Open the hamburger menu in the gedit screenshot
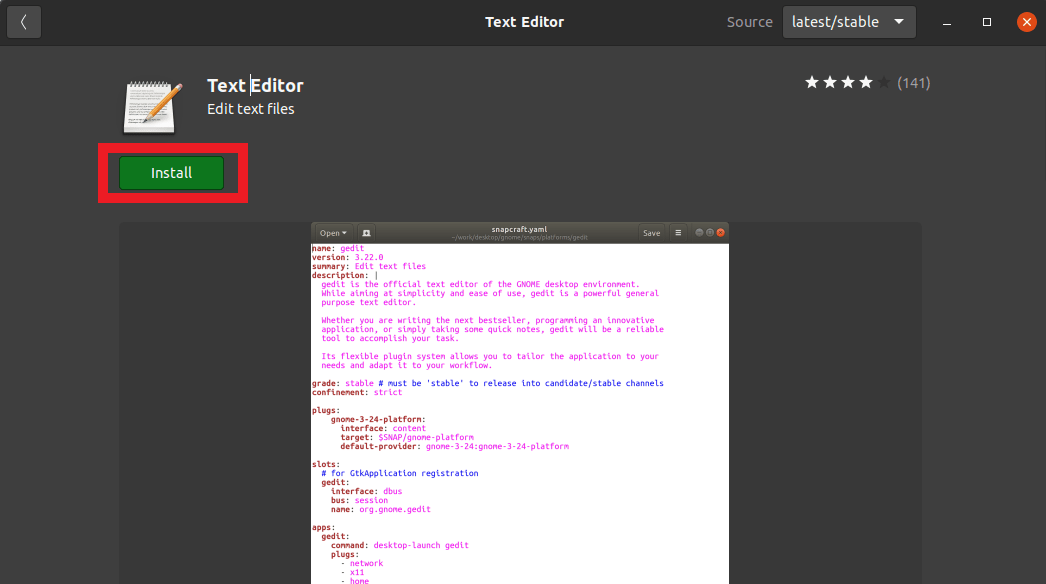Screen dimensions: 1046x584 click(678, 231)
